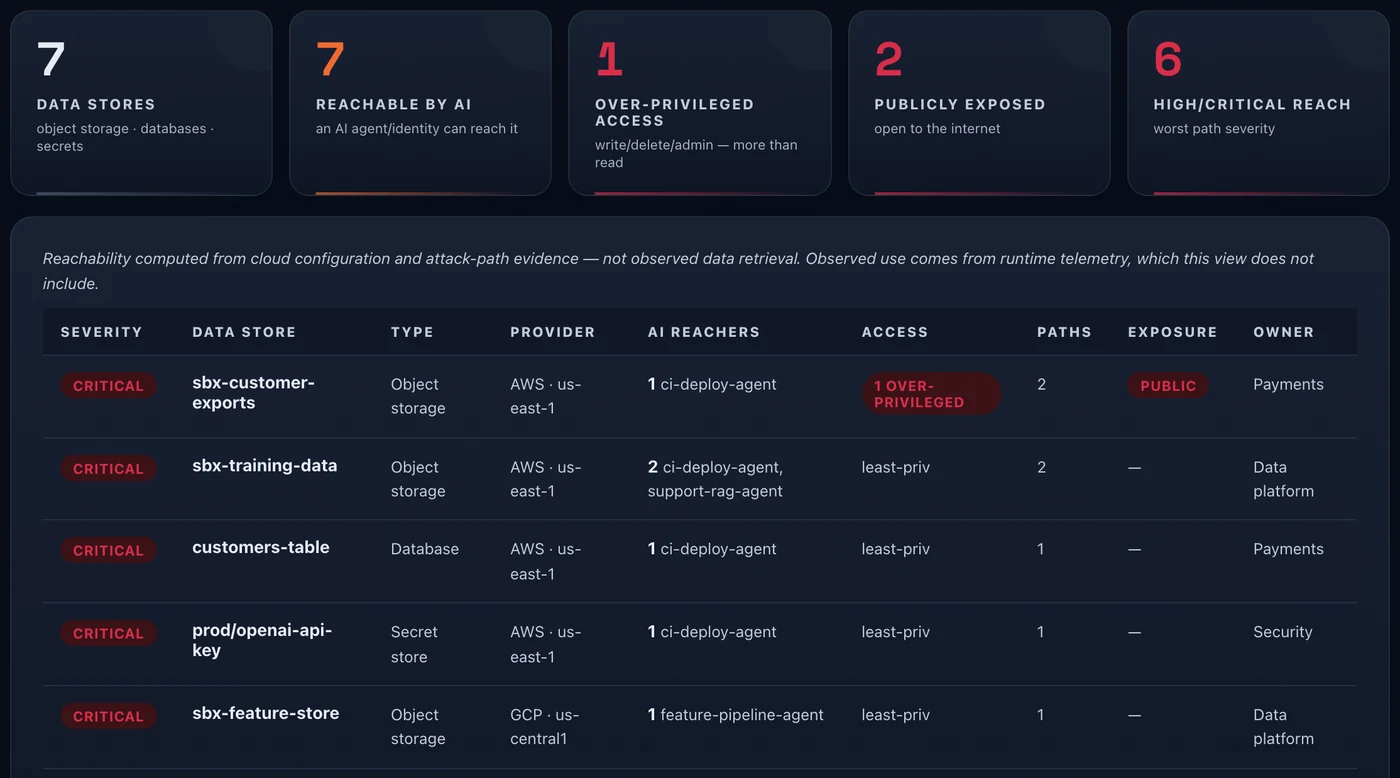Select the Over-Privileged Access card
Image resolution: width=1400 pixels, height=778 pixels.
[699, 103]
